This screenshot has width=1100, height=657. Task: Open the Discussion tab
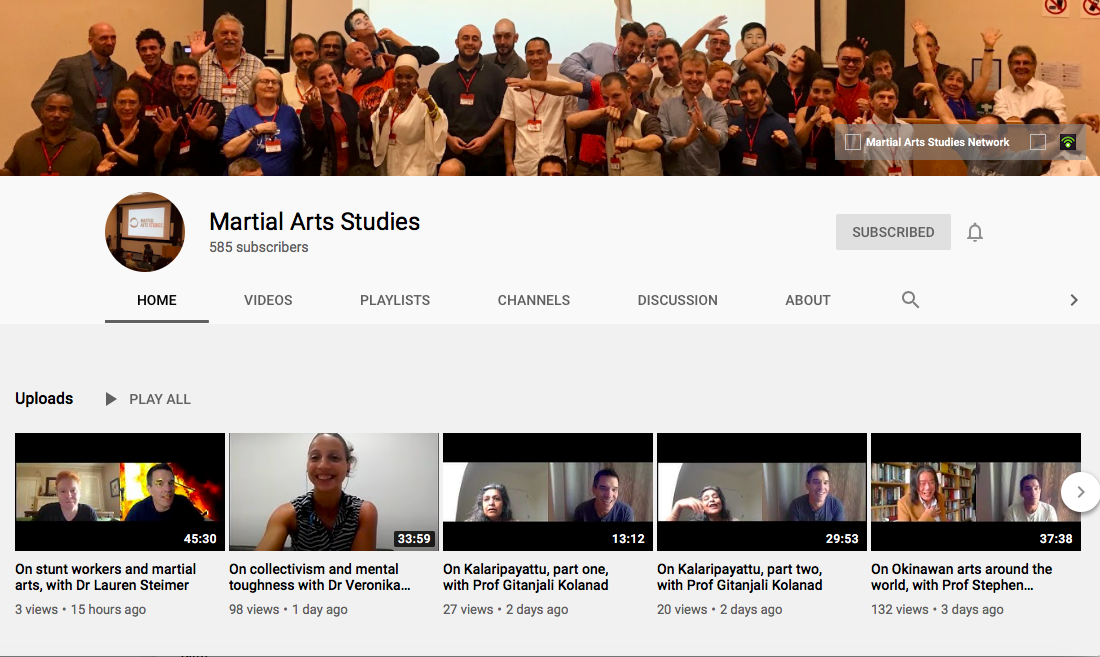click(677, 300)
